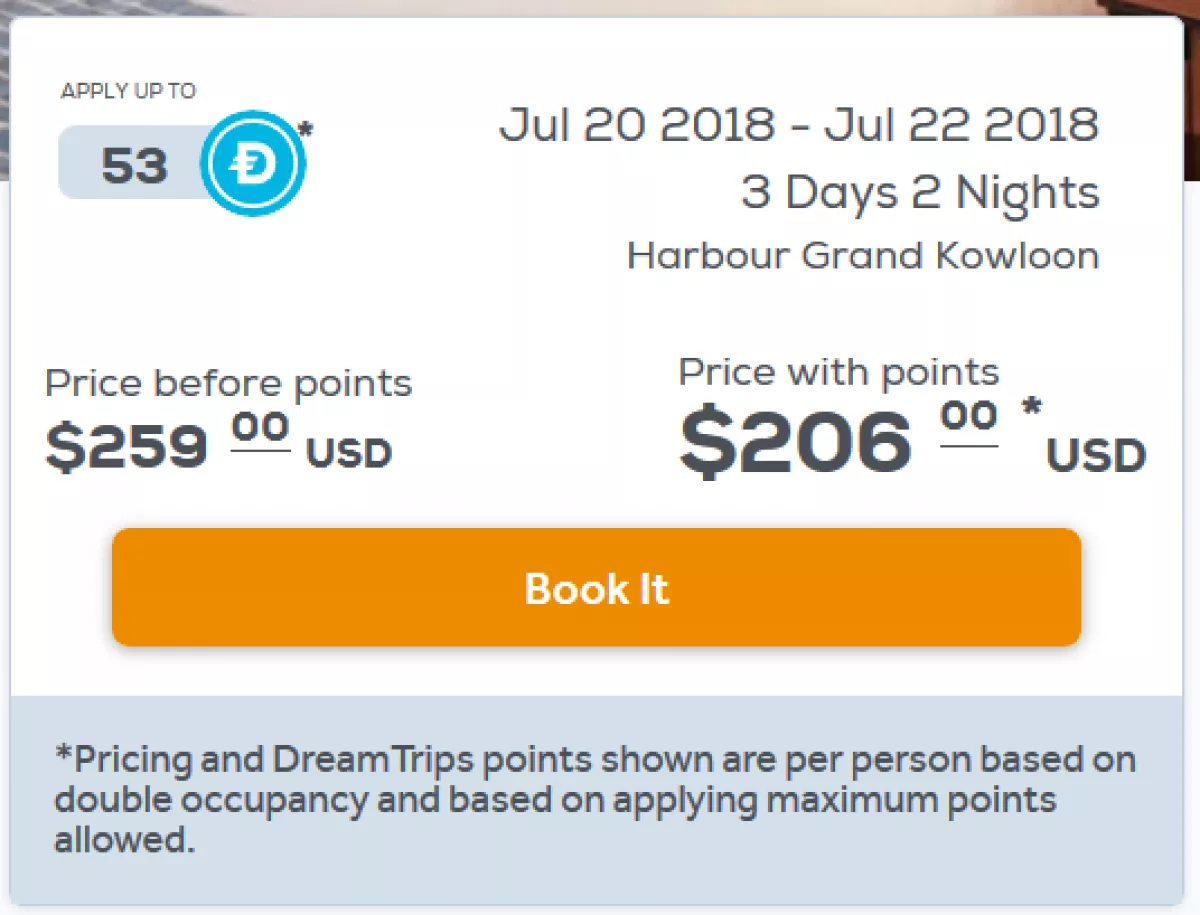
Task: Click the asterisk after the $206 price
Action: [1032, 408]
